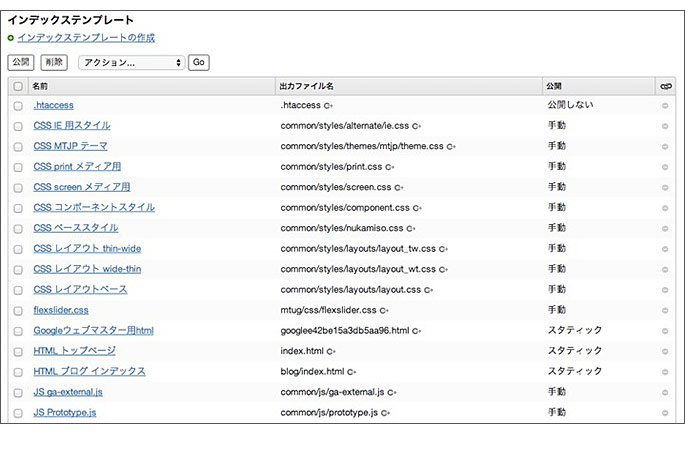Open link icon in .htaccess row

665,106
